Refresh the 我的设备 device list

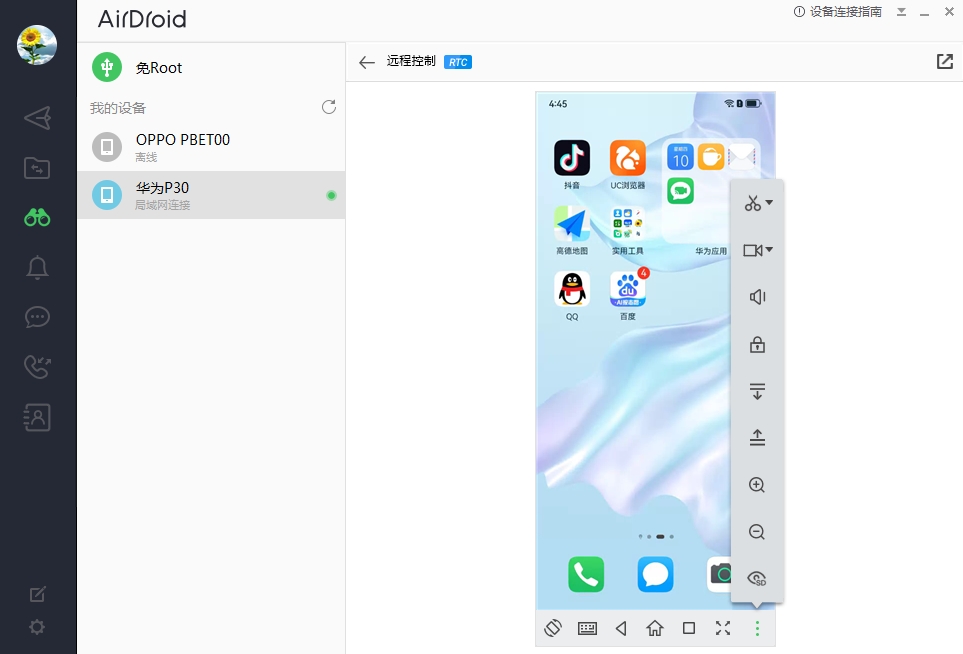point(329,107)
